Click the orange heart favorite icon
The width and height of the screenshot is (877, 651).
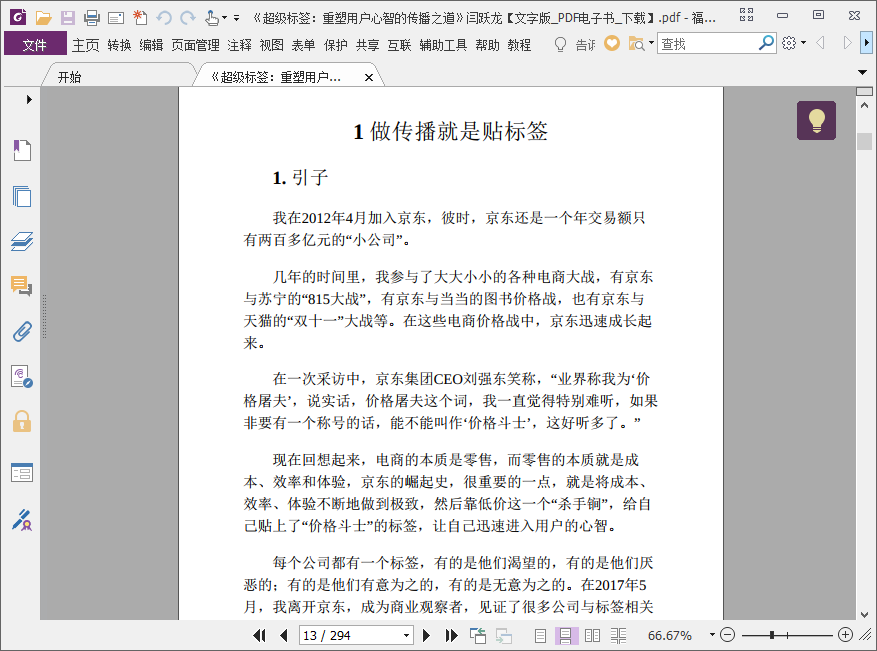[612, 43]
